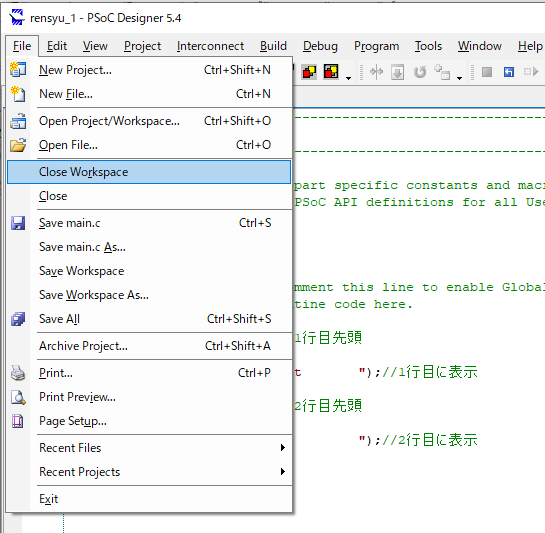Click the Save All stacked disks icon
The height and width of the screenshot is (533, 545).
coord(18,319)
